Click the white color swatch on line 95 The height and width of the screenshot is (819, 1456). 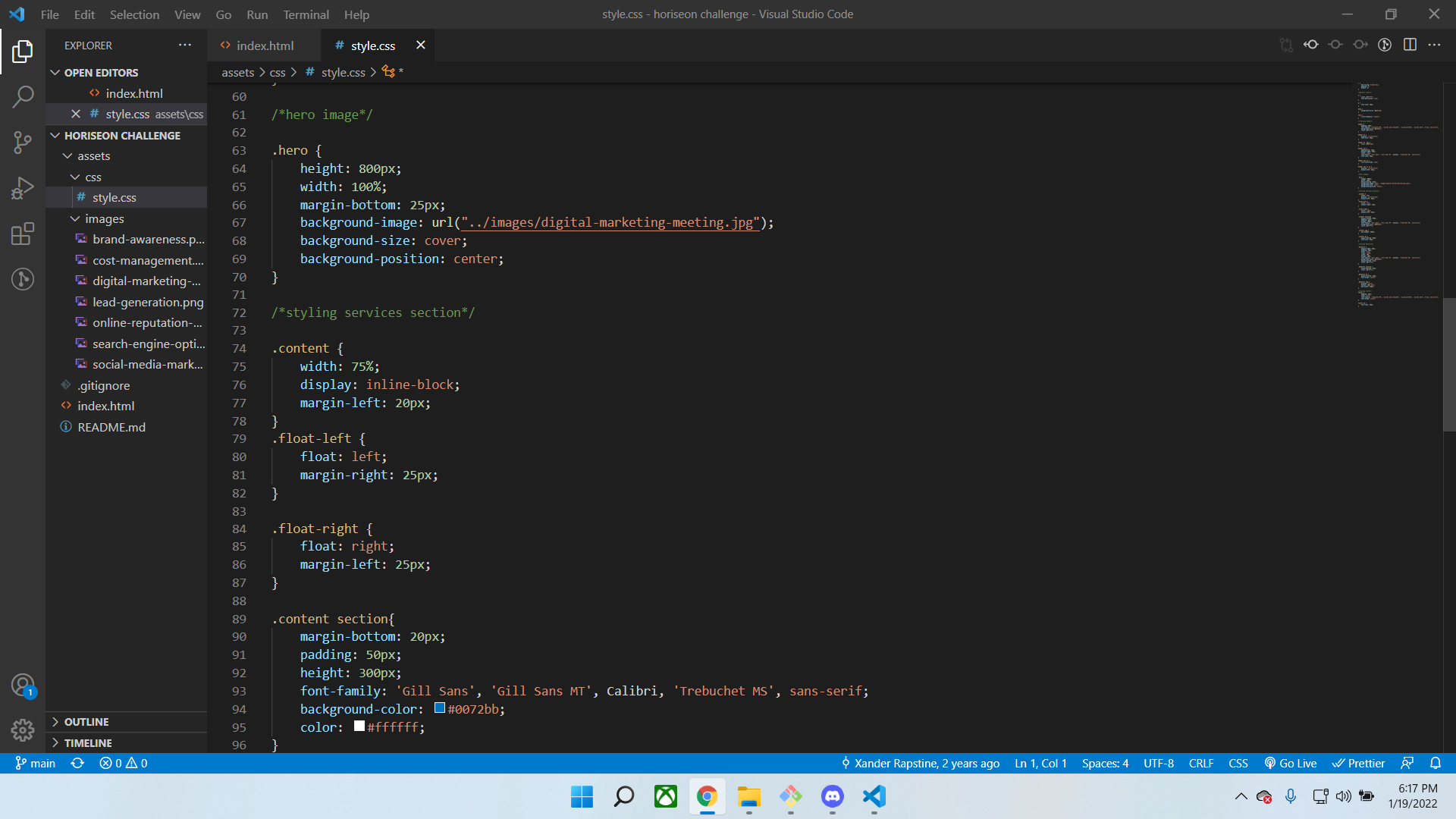coord(358,726)
